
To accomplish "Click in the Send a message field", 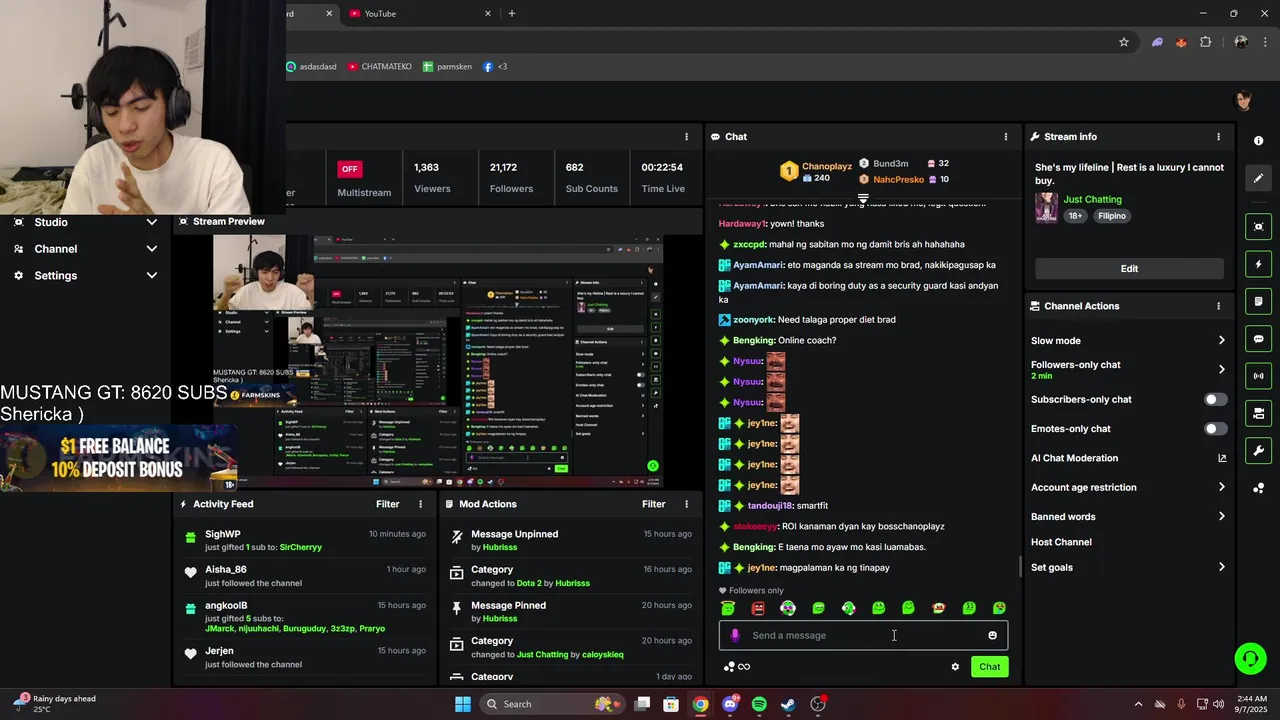I will [863, 635].
